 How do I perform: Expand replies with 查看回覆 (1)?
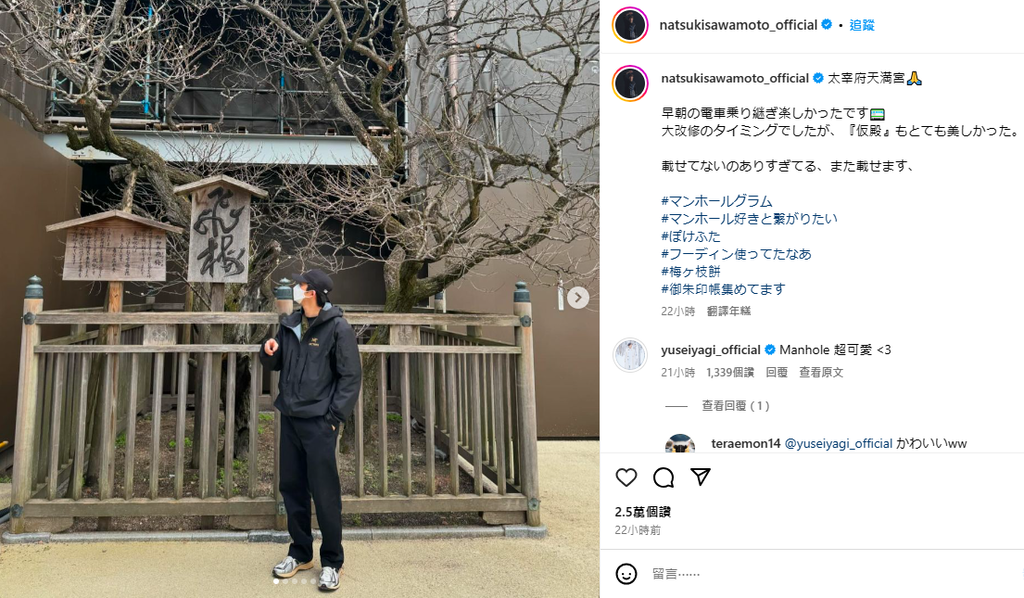735,406
